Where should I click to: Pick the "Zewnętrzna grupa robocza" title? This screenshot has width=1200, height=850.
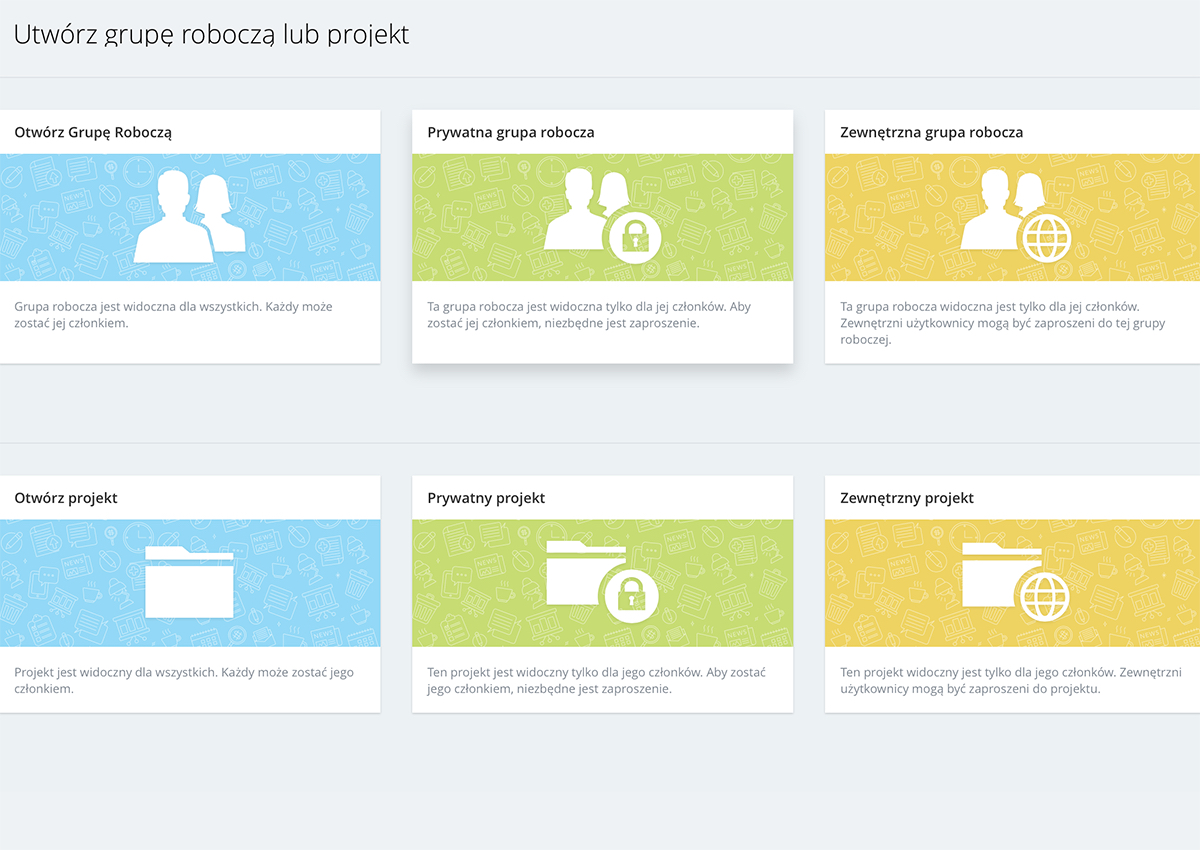(x=931, y=132)
